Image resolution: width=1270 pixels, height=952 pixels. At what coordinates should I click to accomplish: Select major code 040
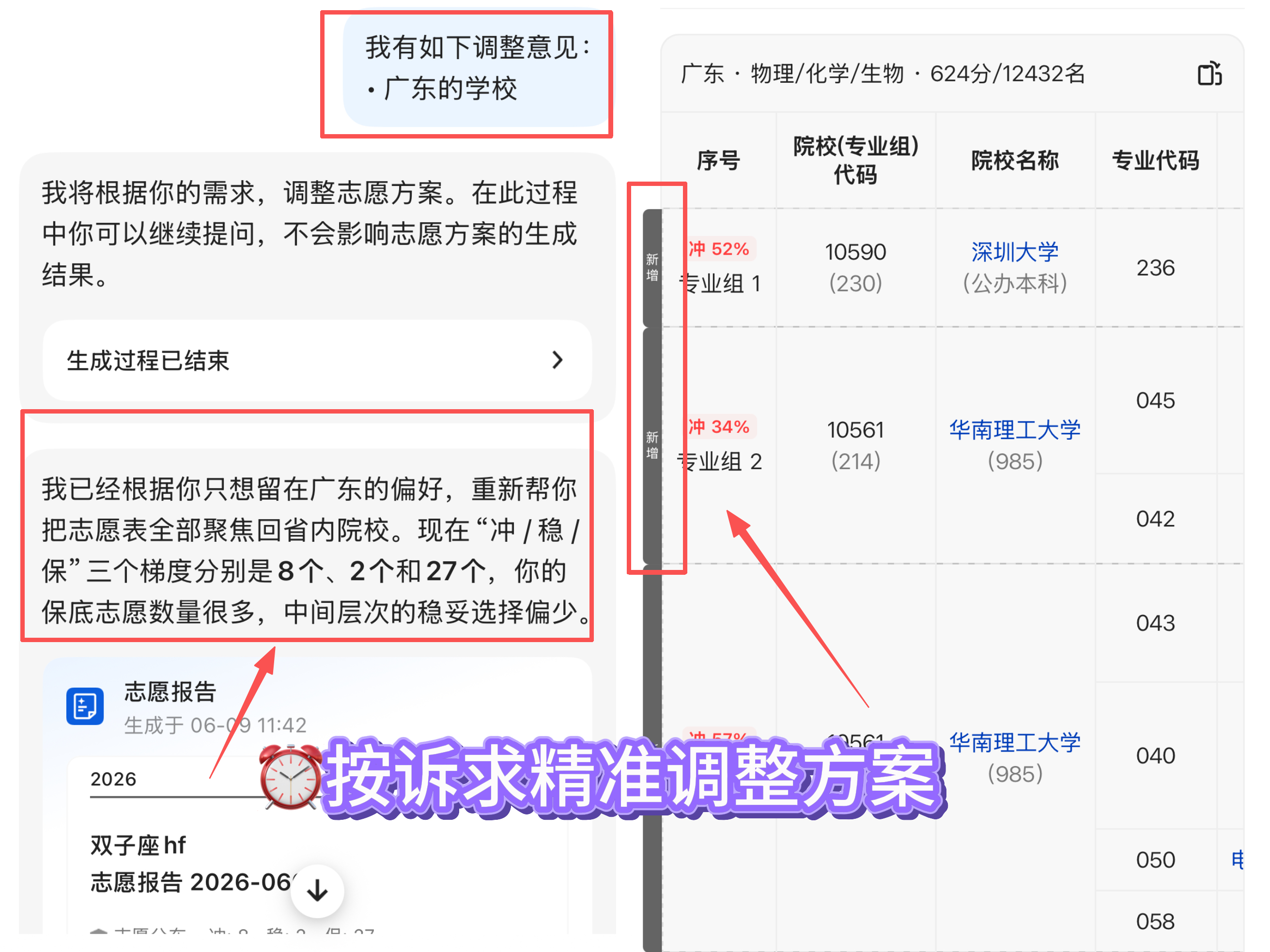click(x=1155, y=756)
